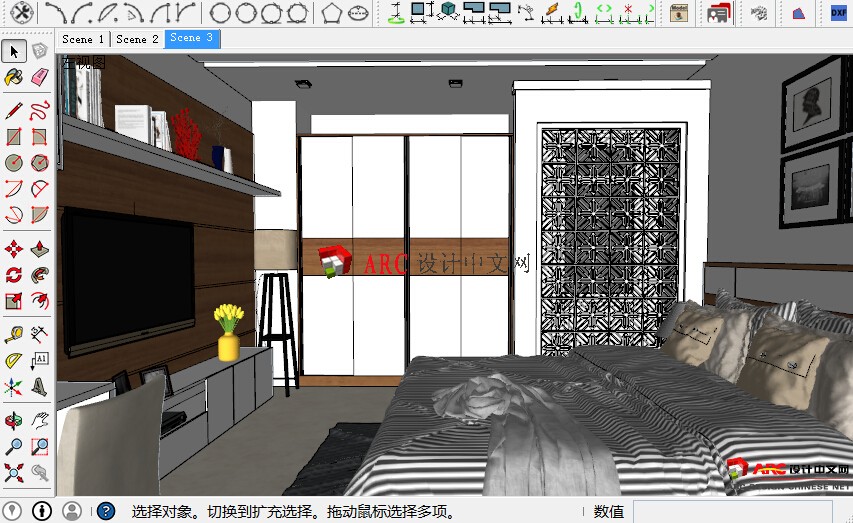Click the Zoom magnifier tool
The image size is (853, 523).
[14, 446]
